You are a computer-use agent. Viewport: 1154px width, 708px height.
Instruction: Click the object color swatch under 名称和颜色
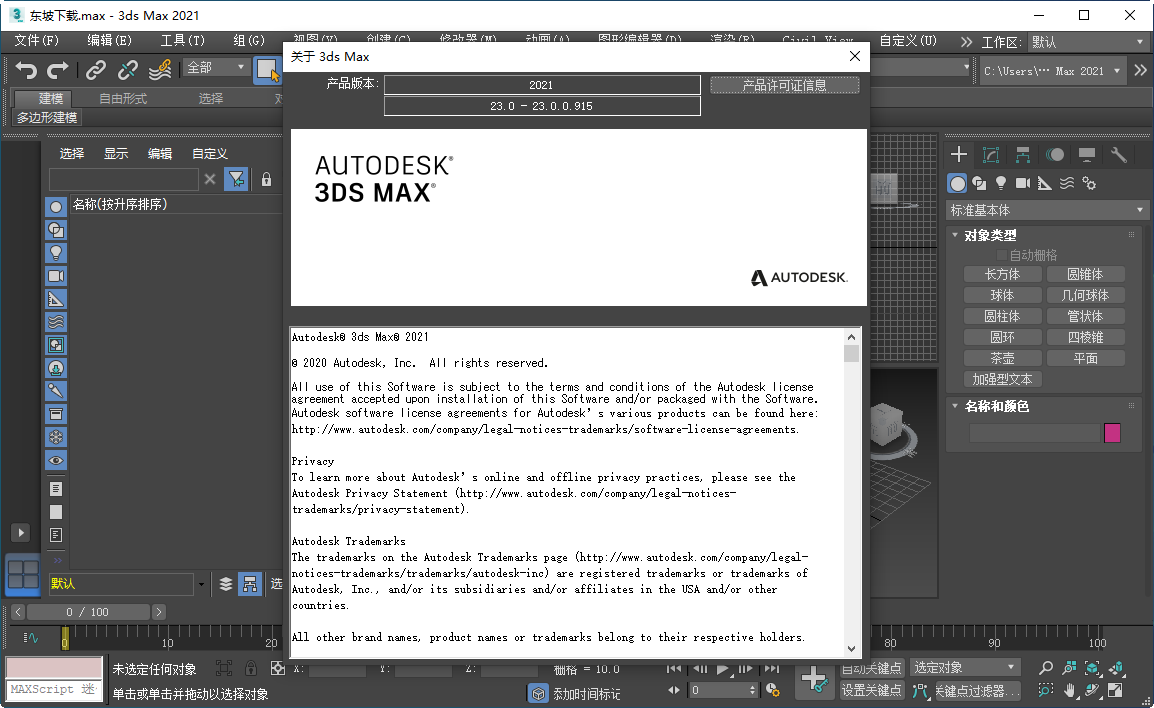(x=1113, y=432)
